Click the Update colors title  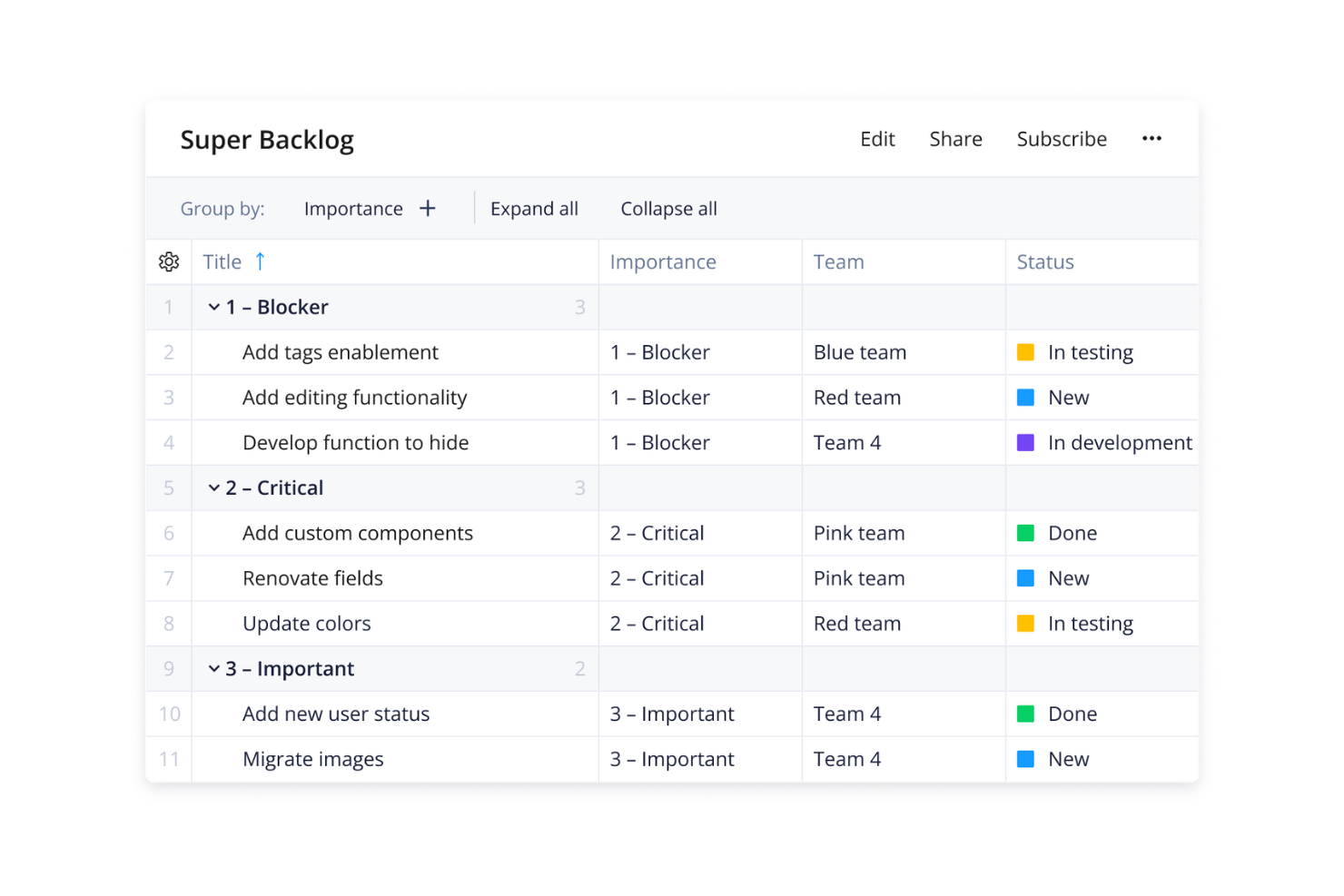click(x=307, y=624)
